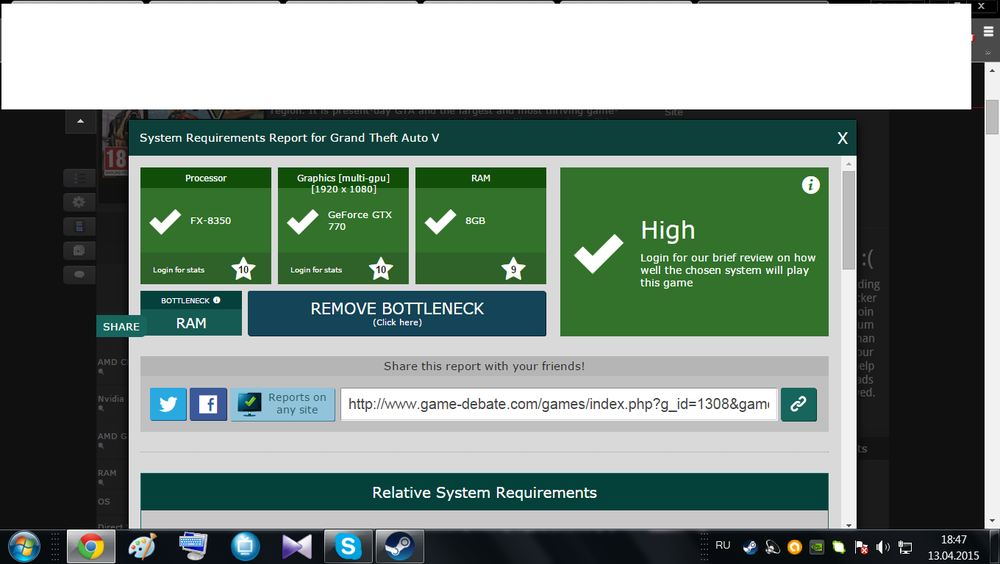Click Login for stats under Graphics

(x=315, y=270)
